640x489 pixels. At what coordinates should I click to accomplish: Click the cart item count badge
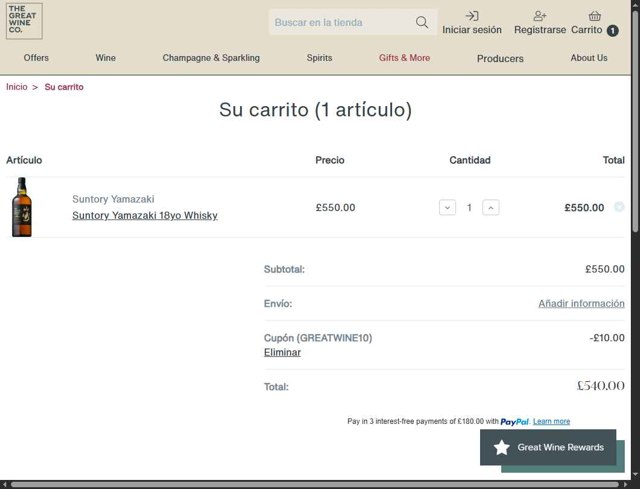(612, 31)
